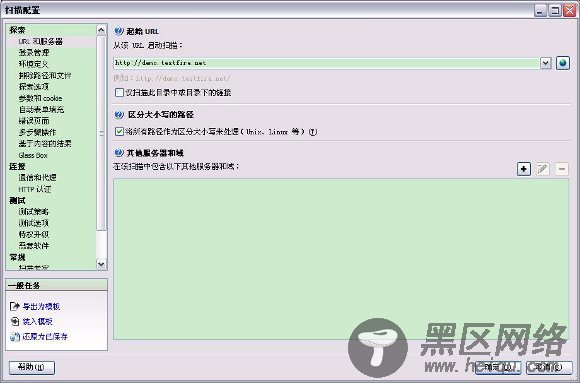Select 特权升级 item

[x=34, y=234]
